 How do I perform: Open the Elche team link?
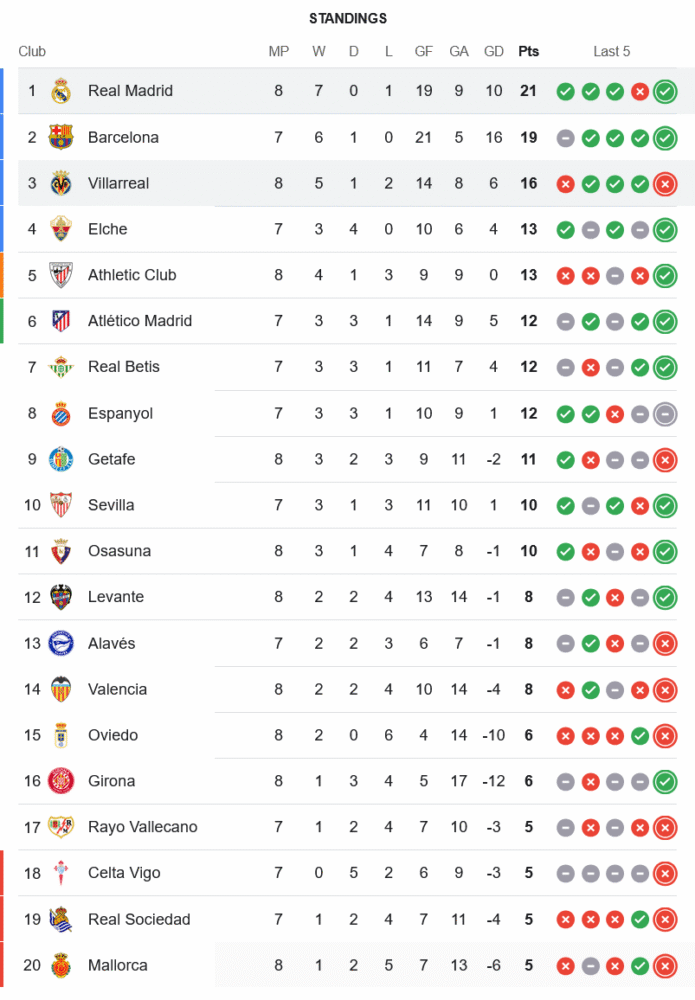[108, 229]
